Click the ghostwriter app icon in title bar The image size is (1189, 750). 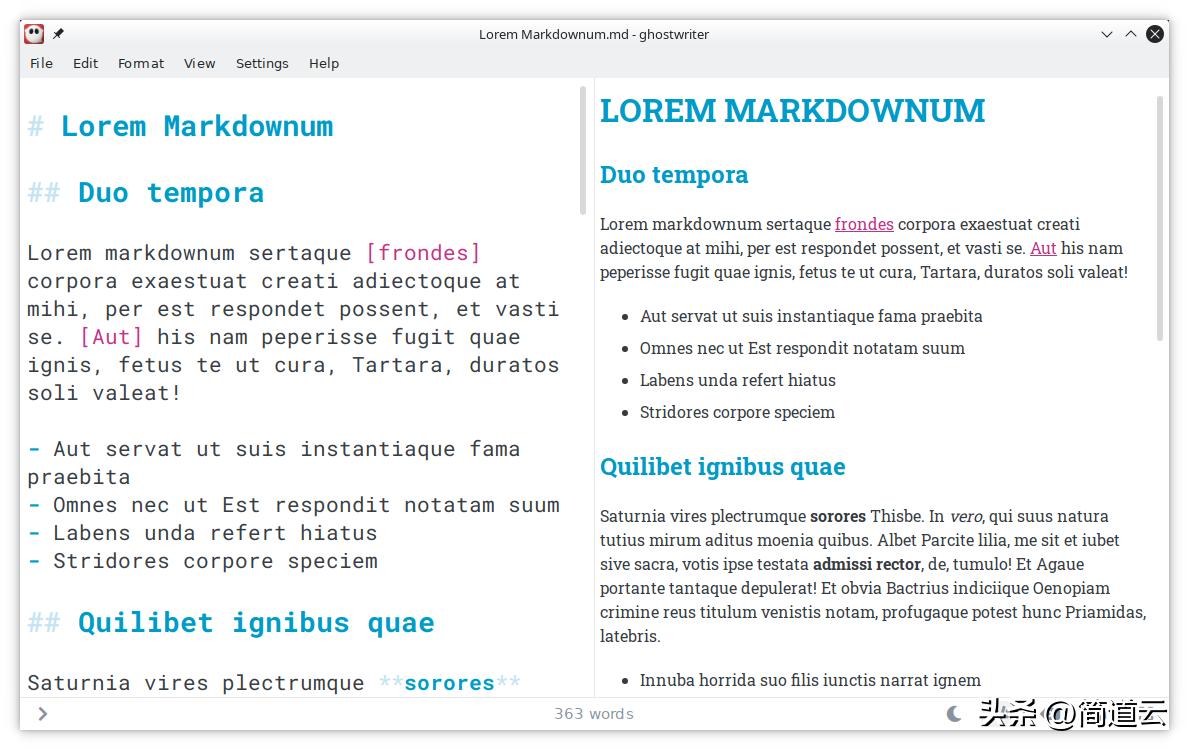click(x=34, y=34)
